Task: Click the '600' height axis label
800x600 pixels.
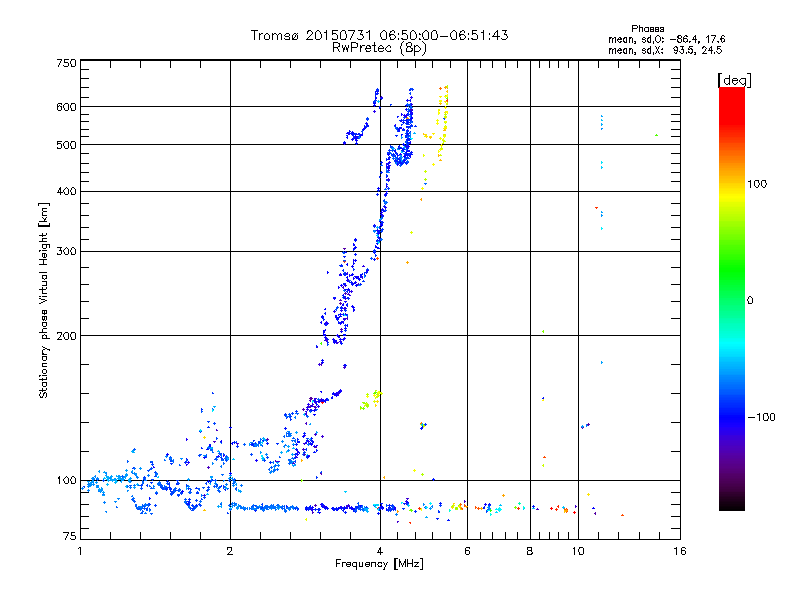Action: pos(66,107)
